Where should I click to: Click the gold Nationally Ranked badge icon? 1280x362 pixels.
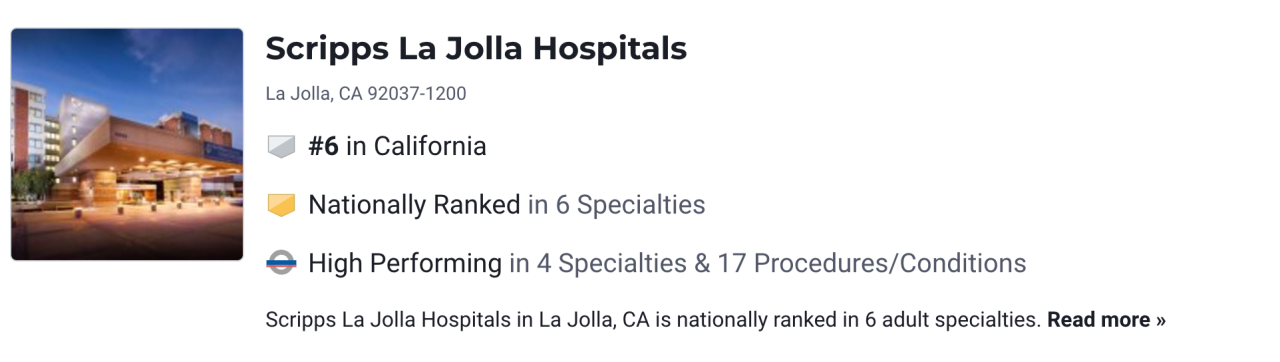[281, 205]
